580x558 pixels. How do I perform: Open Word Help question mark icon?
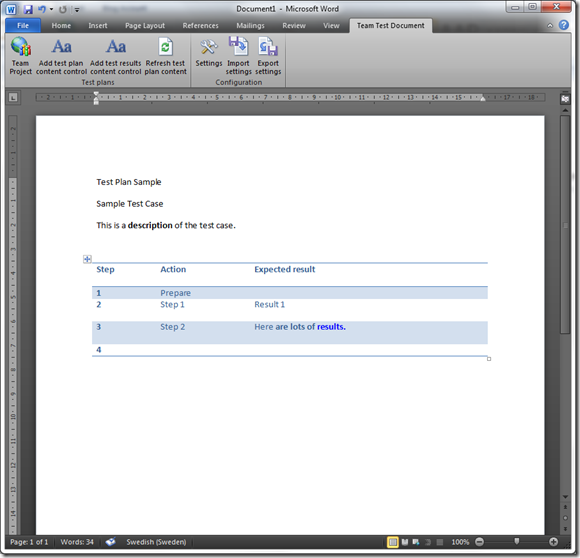563,25
